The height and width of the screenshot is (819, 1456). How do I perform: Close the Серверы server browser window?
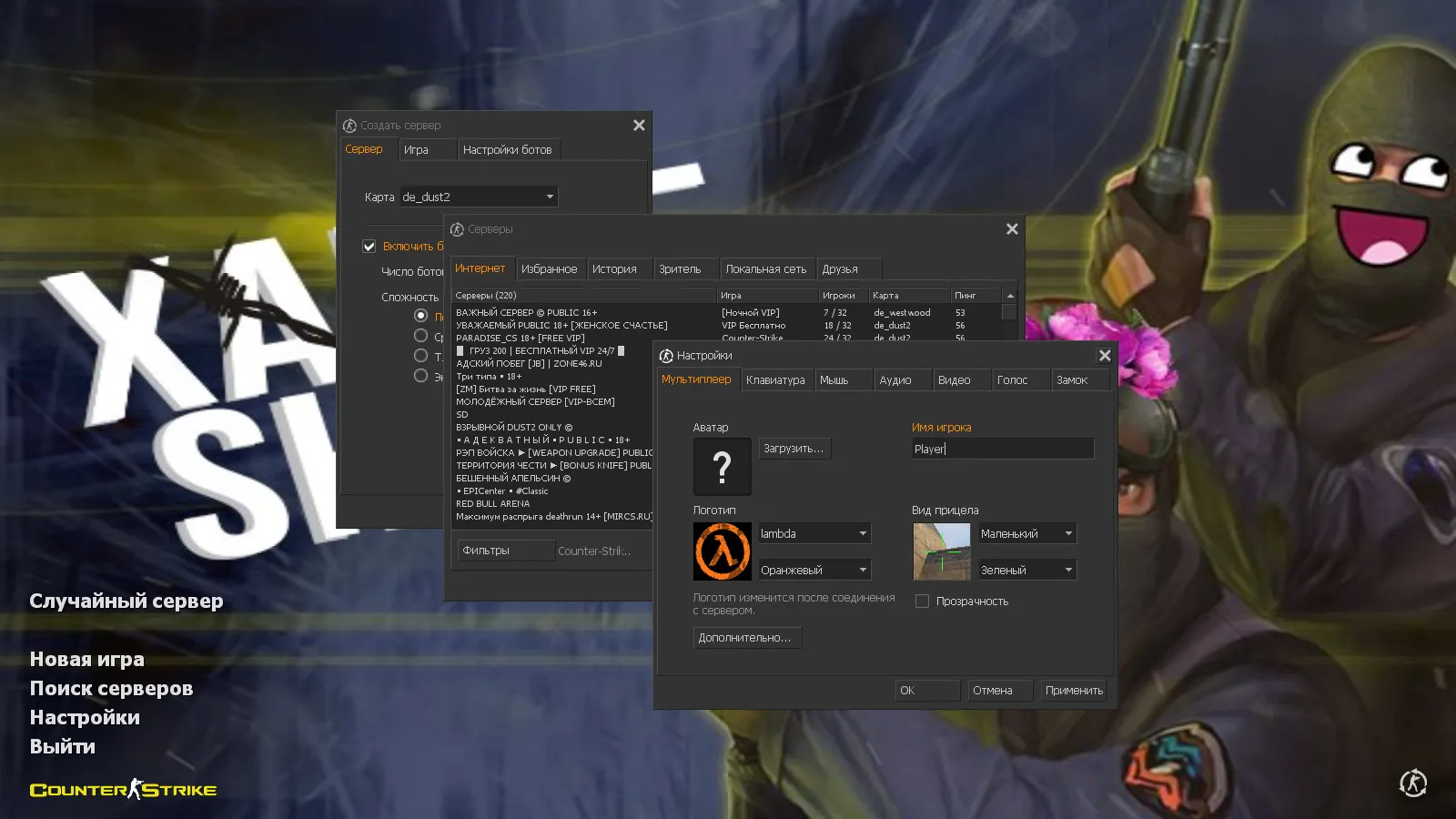[x=1011, y=229]
